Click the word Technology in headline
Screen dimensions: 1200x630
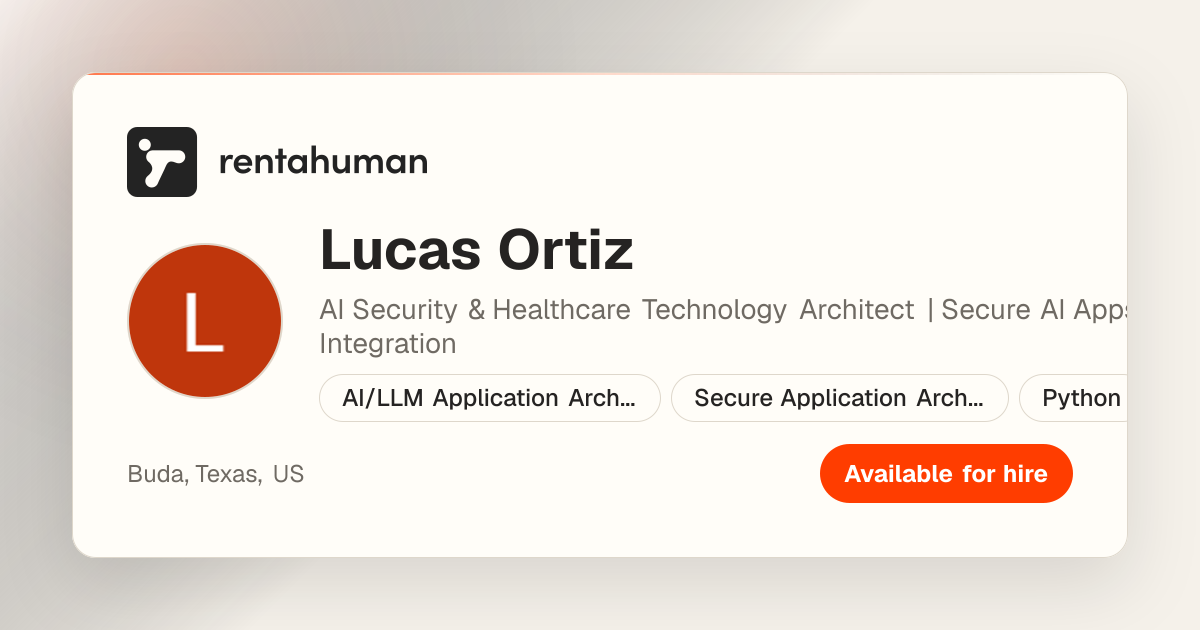coord(714,310)
